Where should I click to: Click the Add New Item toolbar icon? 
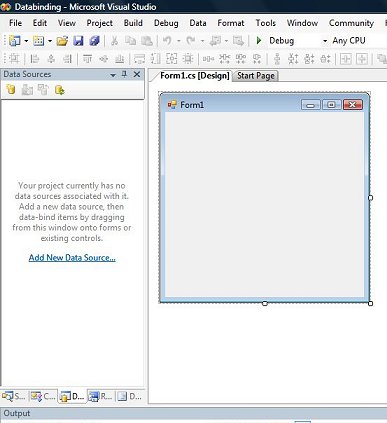coord(39,41)
